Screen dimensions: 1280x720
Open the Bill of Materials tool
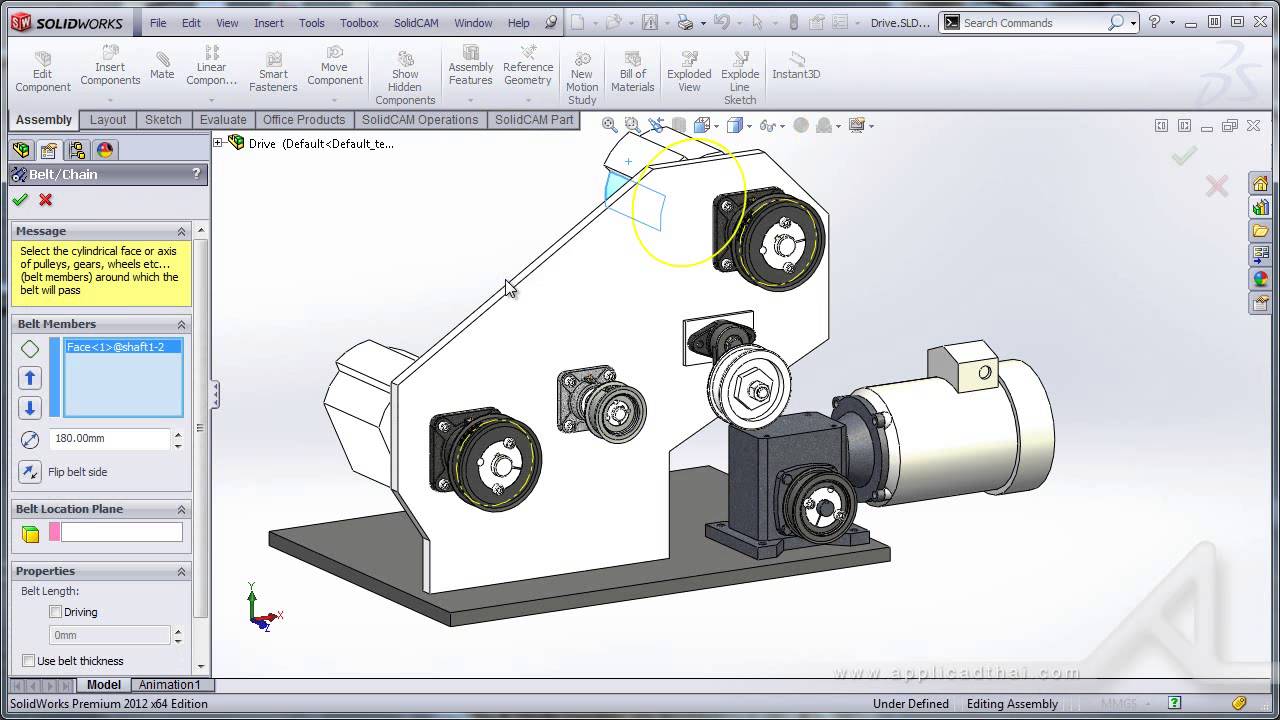point(632,70)
